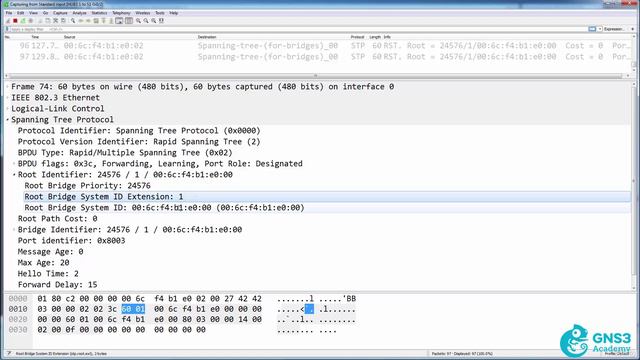Close this capture file icon
This screenshot has height=360, width=640.
click(x=55, y=20)
